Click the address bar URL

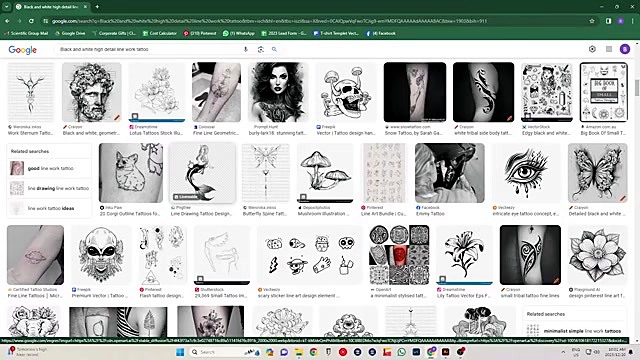[x=269, y=21]
